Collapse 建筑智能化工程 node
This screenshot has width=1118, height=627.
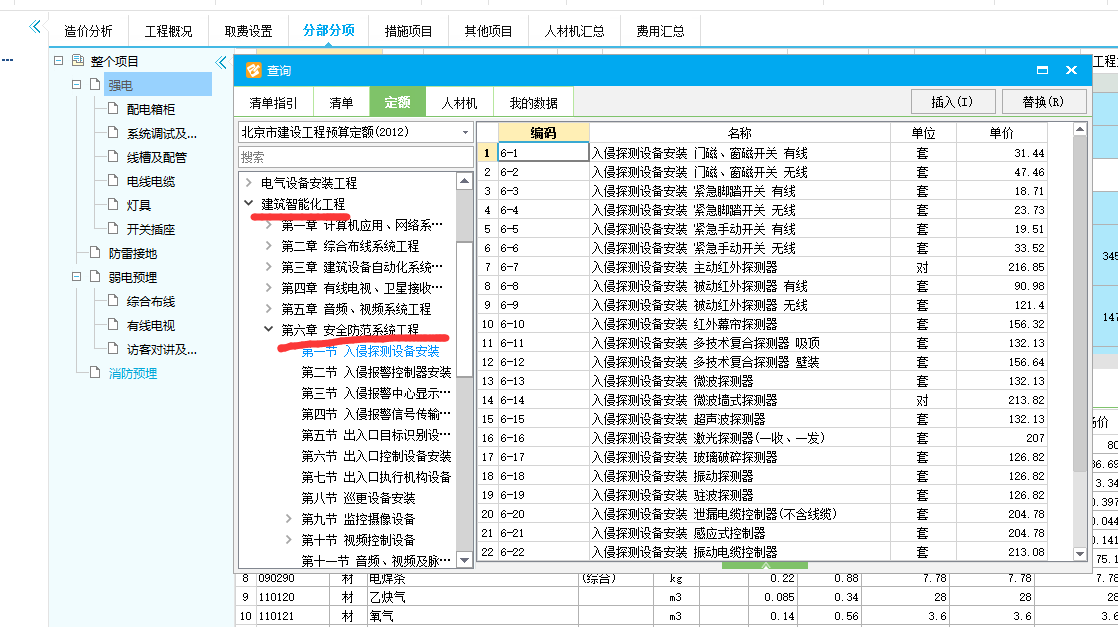tap(248, 203)
